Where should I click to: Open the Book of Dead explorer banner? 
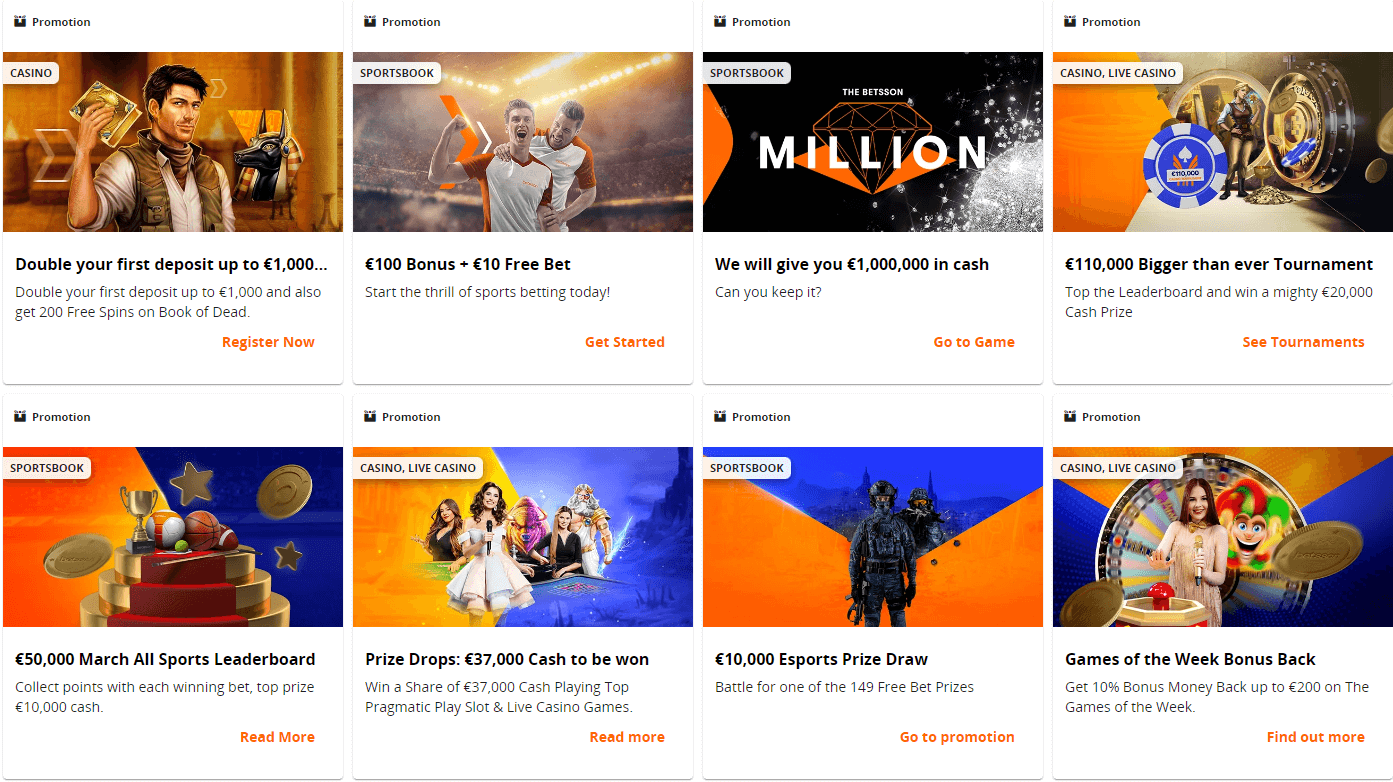point(173,142)
